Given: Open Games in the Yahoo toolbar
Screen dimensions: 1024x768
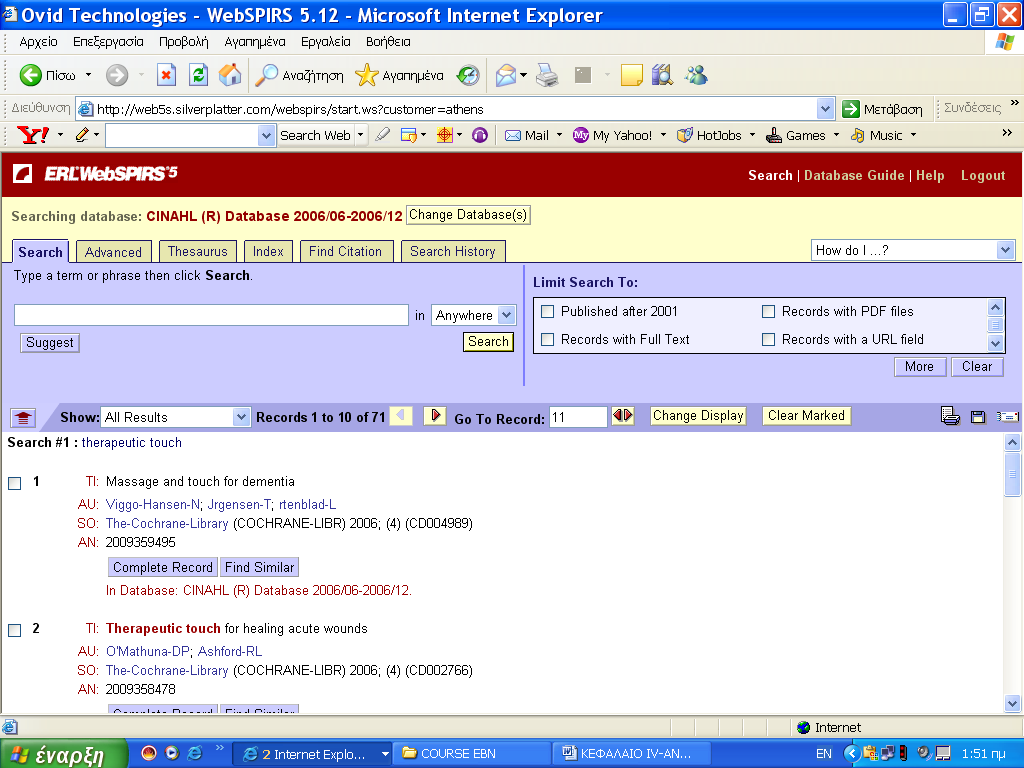Looking at the screenshot, I should [795, 135].
